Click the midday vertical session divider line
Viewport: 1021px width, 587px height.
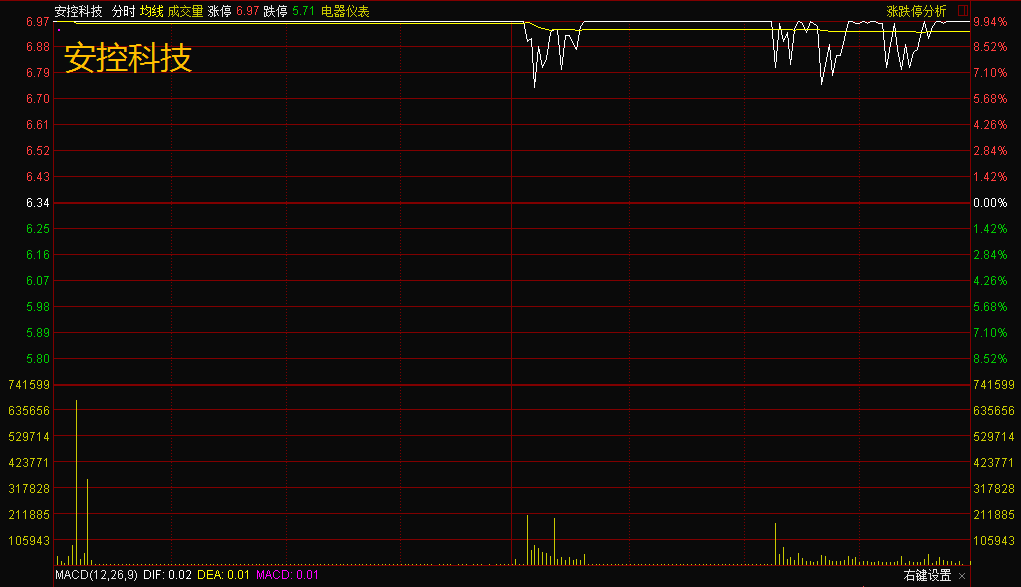coord(512,293)
